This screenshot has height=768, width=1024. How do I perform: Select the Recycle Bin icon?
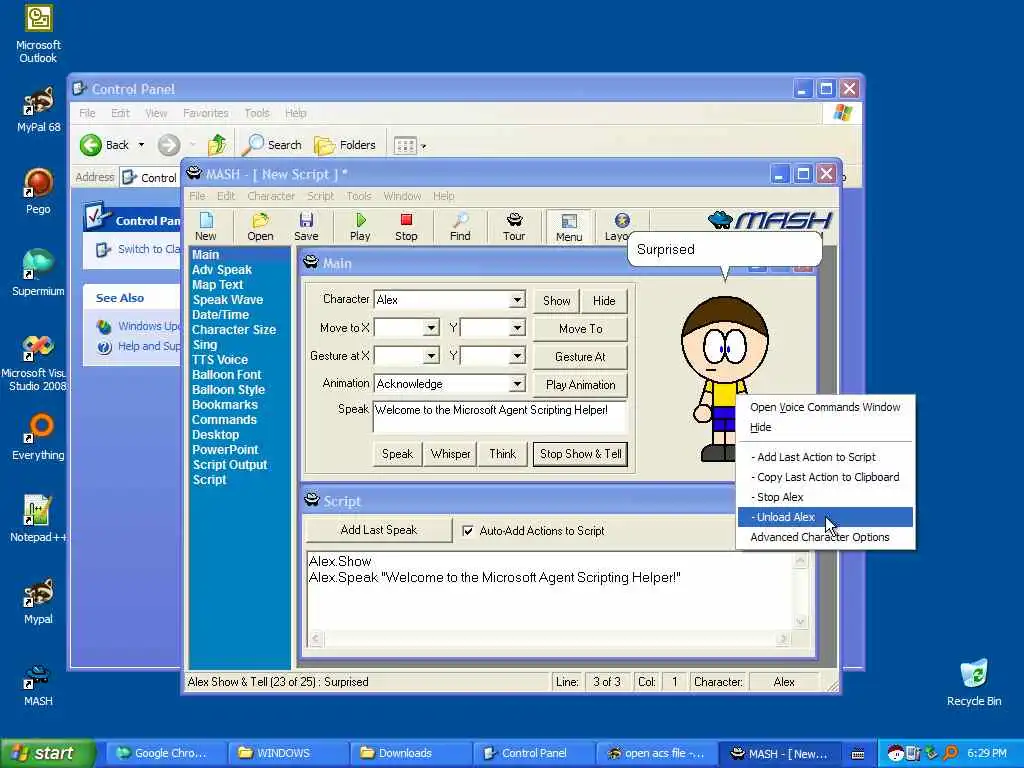974,683
